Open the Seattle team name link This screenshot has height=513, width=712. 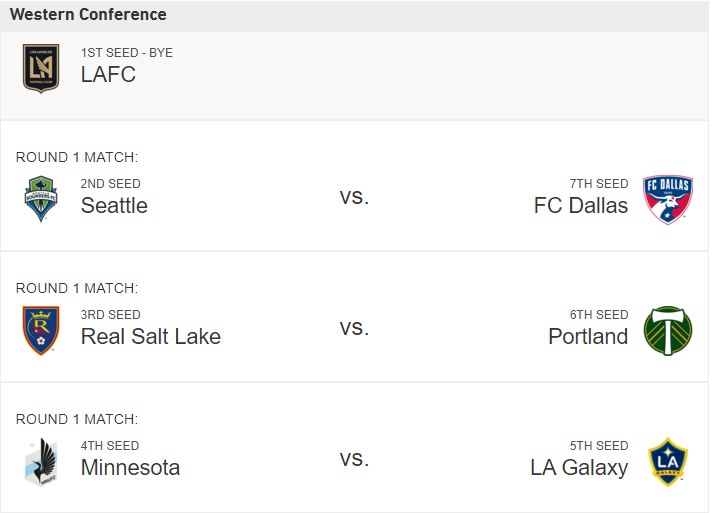(114, 206)
